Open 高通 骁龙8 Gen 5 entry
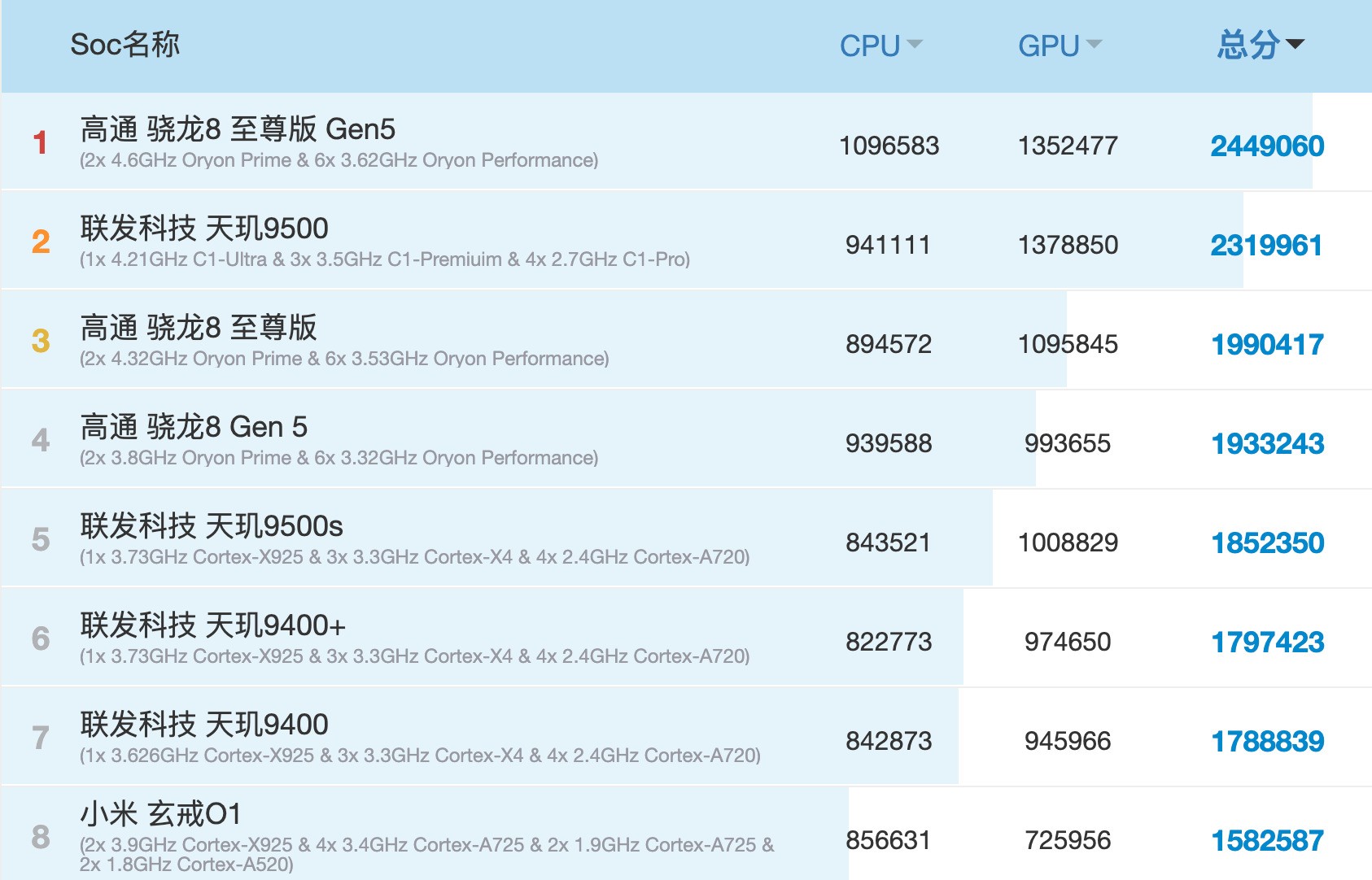1372x880 pixels. 194,427
